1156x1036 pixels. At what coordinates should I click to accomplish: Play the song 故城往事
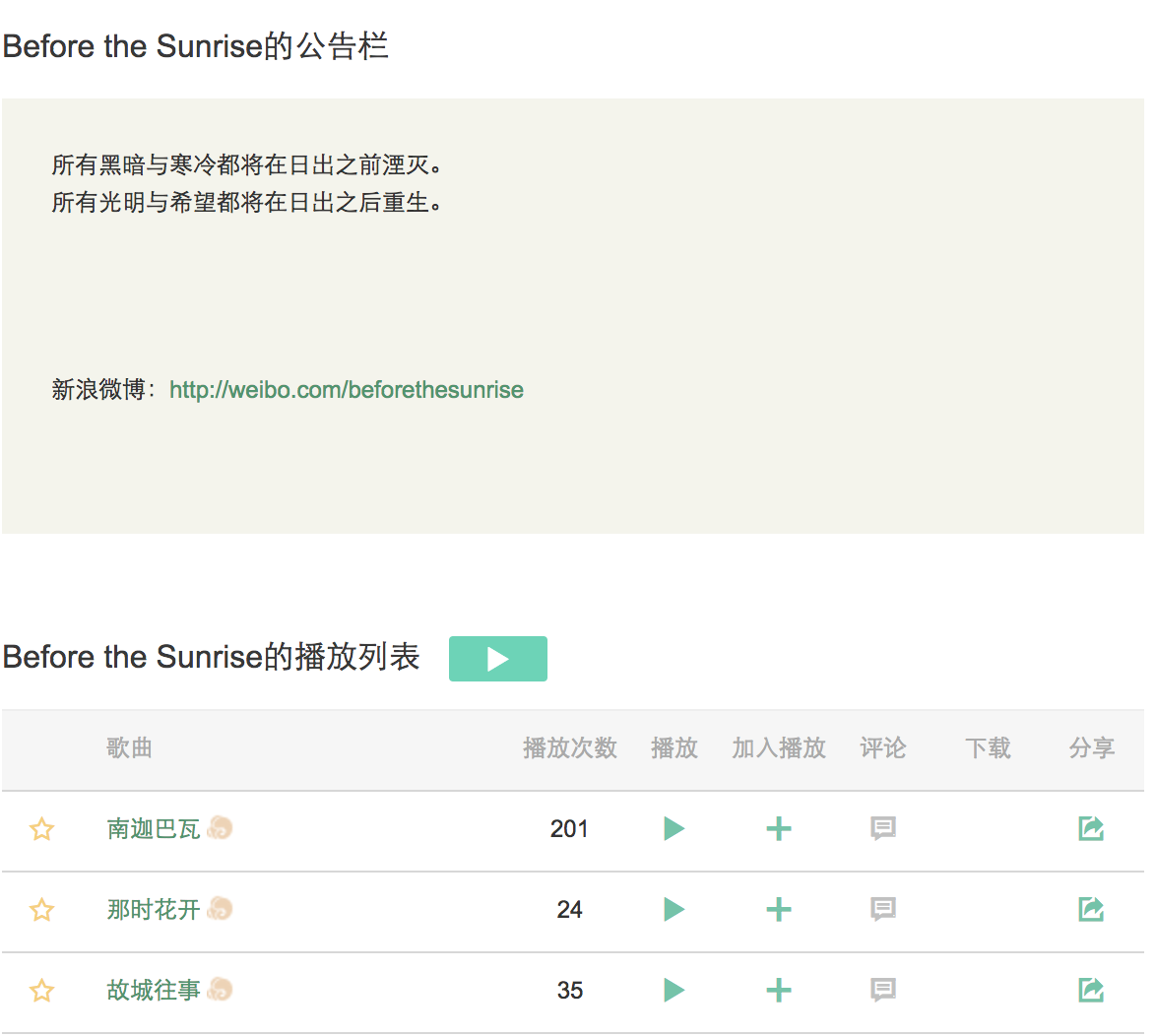coord(674,991)
